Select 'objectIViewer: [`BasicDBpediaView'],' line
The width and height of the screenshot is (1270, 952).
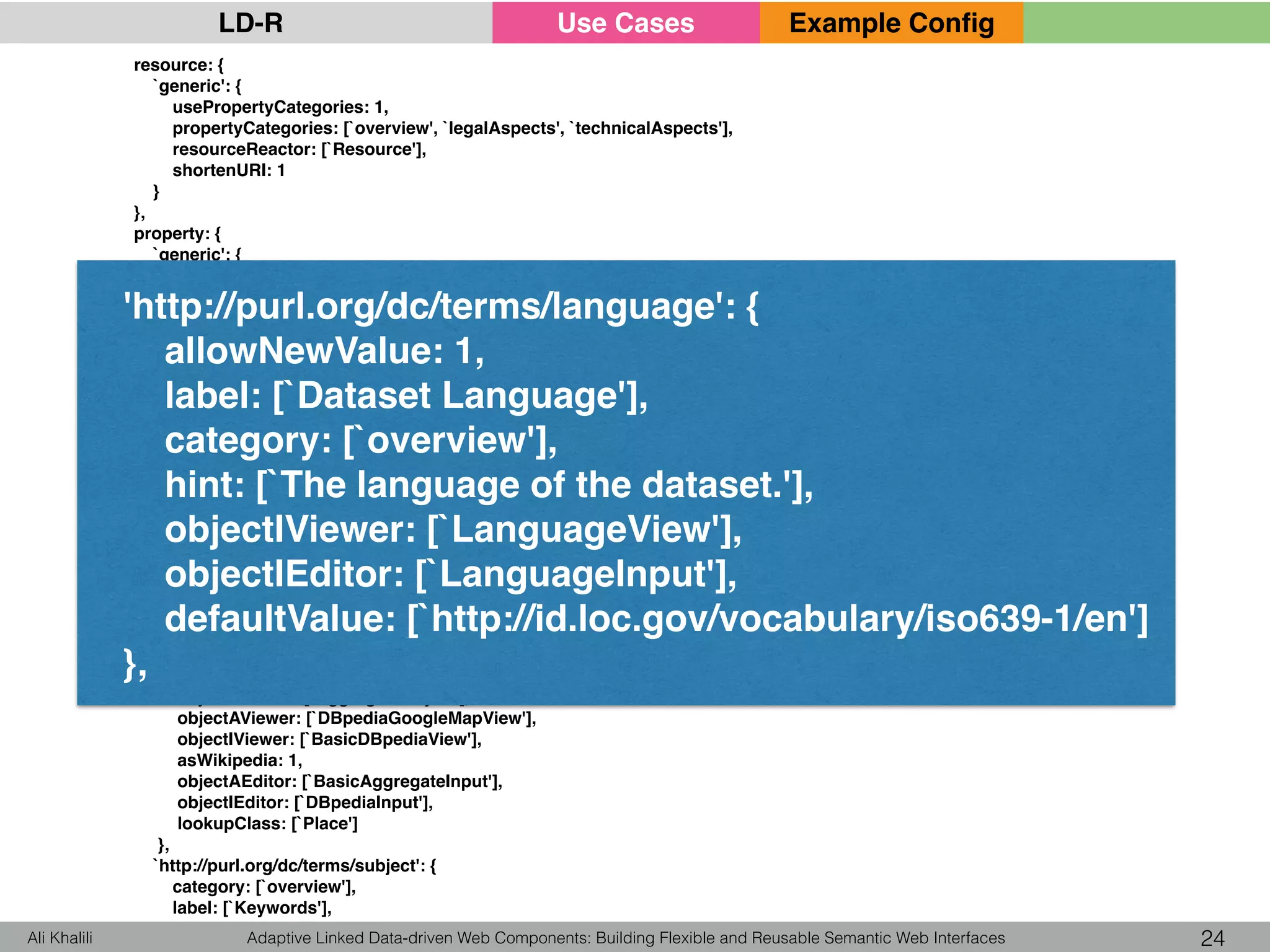pos(329,739)
